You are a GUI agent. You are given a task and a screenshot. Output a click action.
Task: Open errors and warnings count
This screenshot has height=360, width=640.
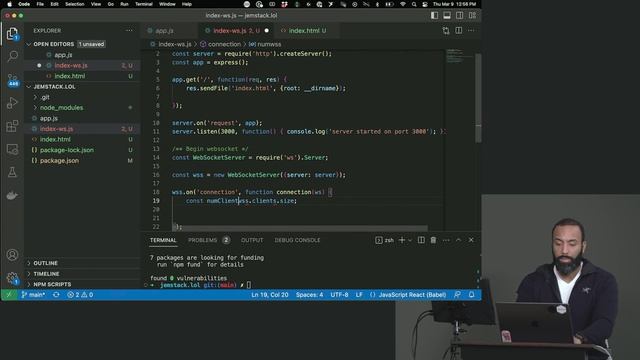coord(80,295)
